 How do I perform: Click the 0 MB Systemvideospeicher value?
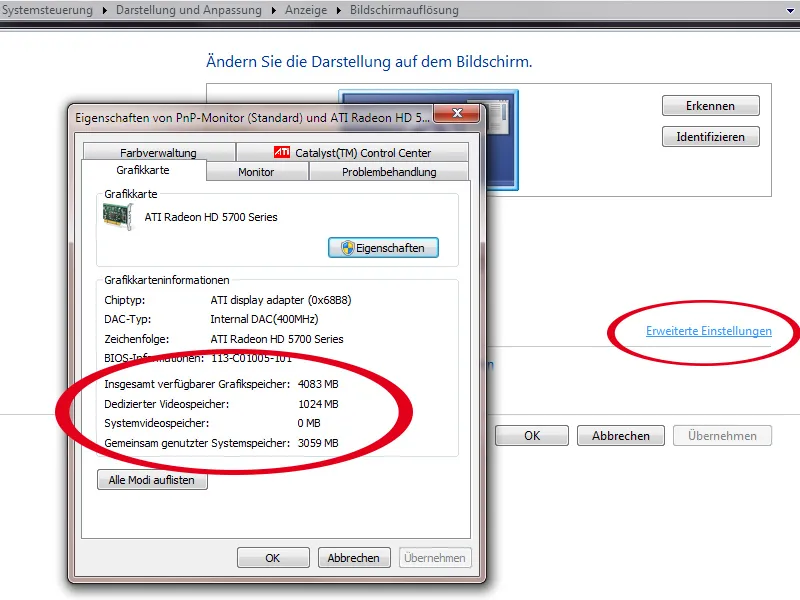coord(309,423)
